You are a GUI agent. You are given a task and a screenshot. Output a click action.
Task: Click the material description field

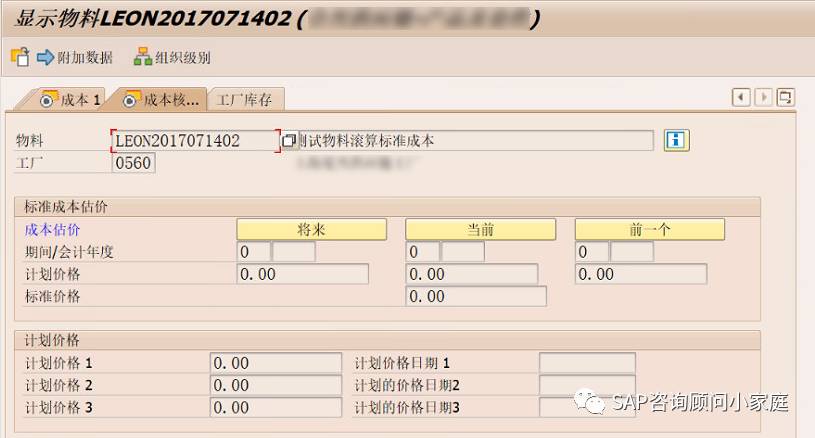click(476, 141)
